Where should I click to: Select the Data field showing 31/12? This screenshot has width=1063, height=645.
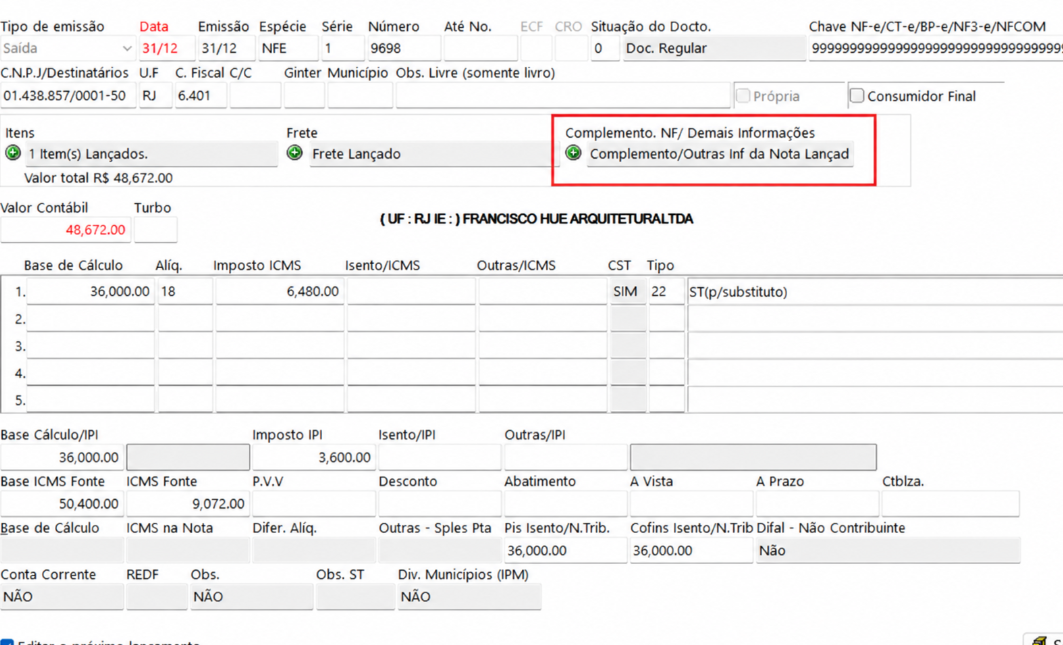[x=167, y=49]
